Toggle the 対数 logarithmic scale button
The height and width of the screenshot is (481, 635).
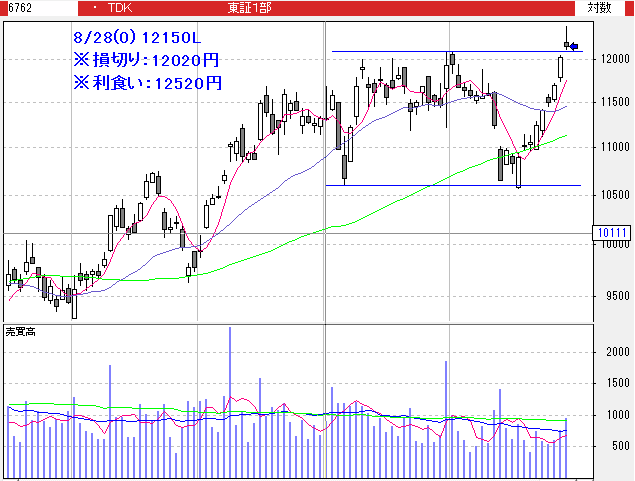pos(599,7)
